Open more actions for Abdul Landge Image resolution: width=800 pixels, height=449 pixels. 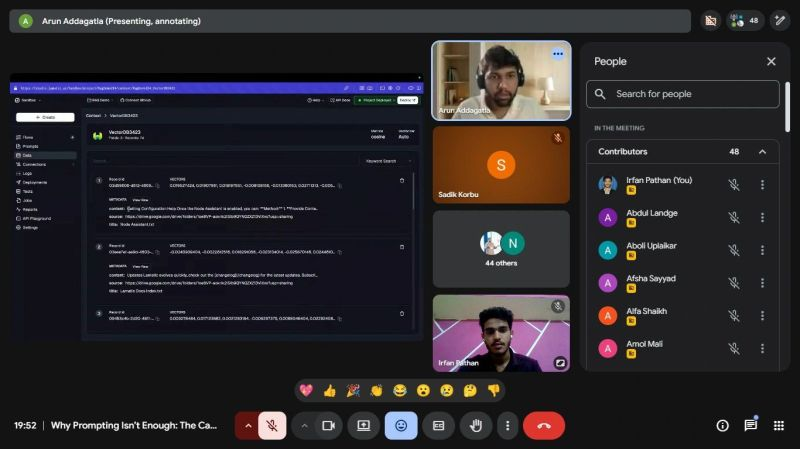tap(762, 217)
